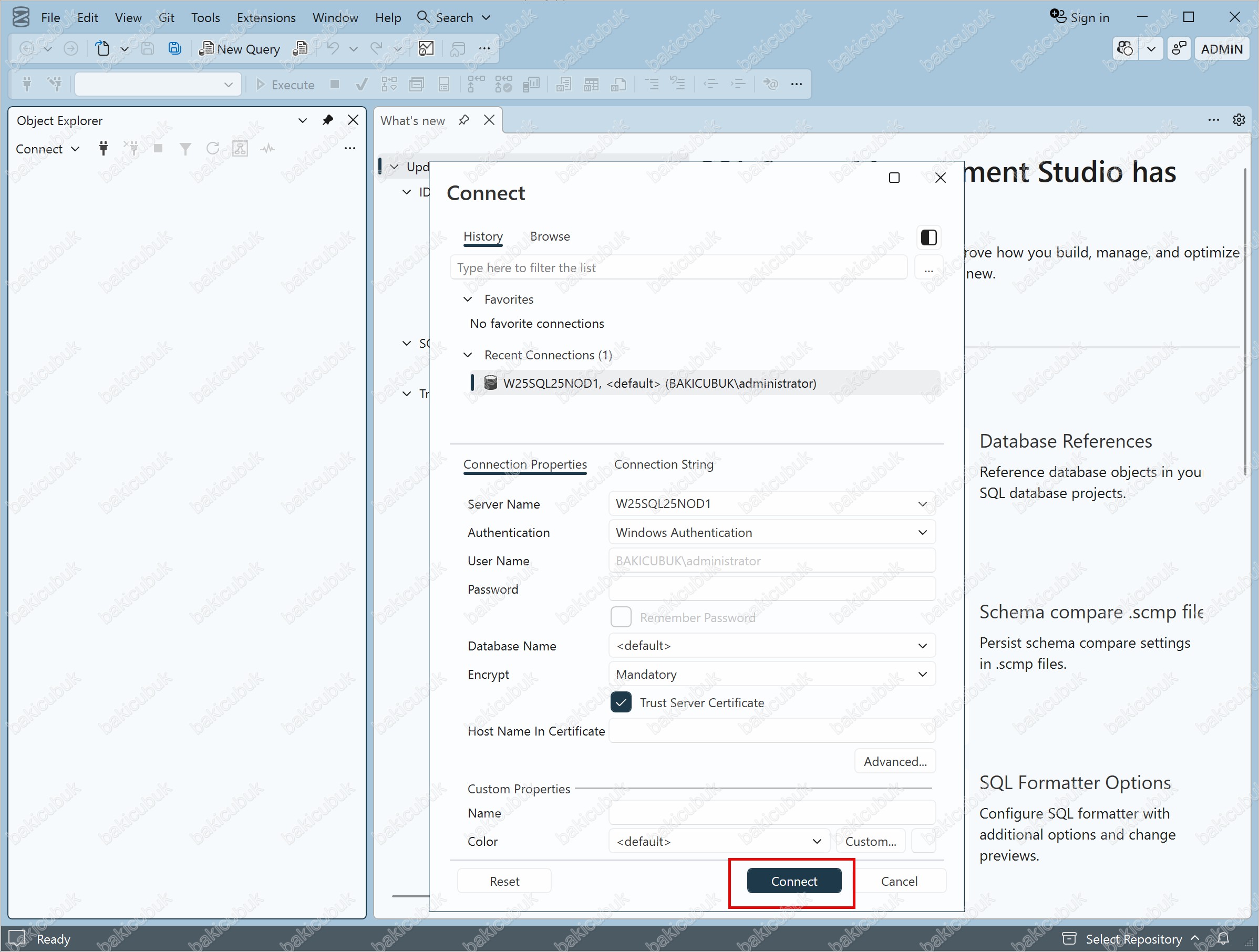Click the blue Save All icon

point(175,48)
